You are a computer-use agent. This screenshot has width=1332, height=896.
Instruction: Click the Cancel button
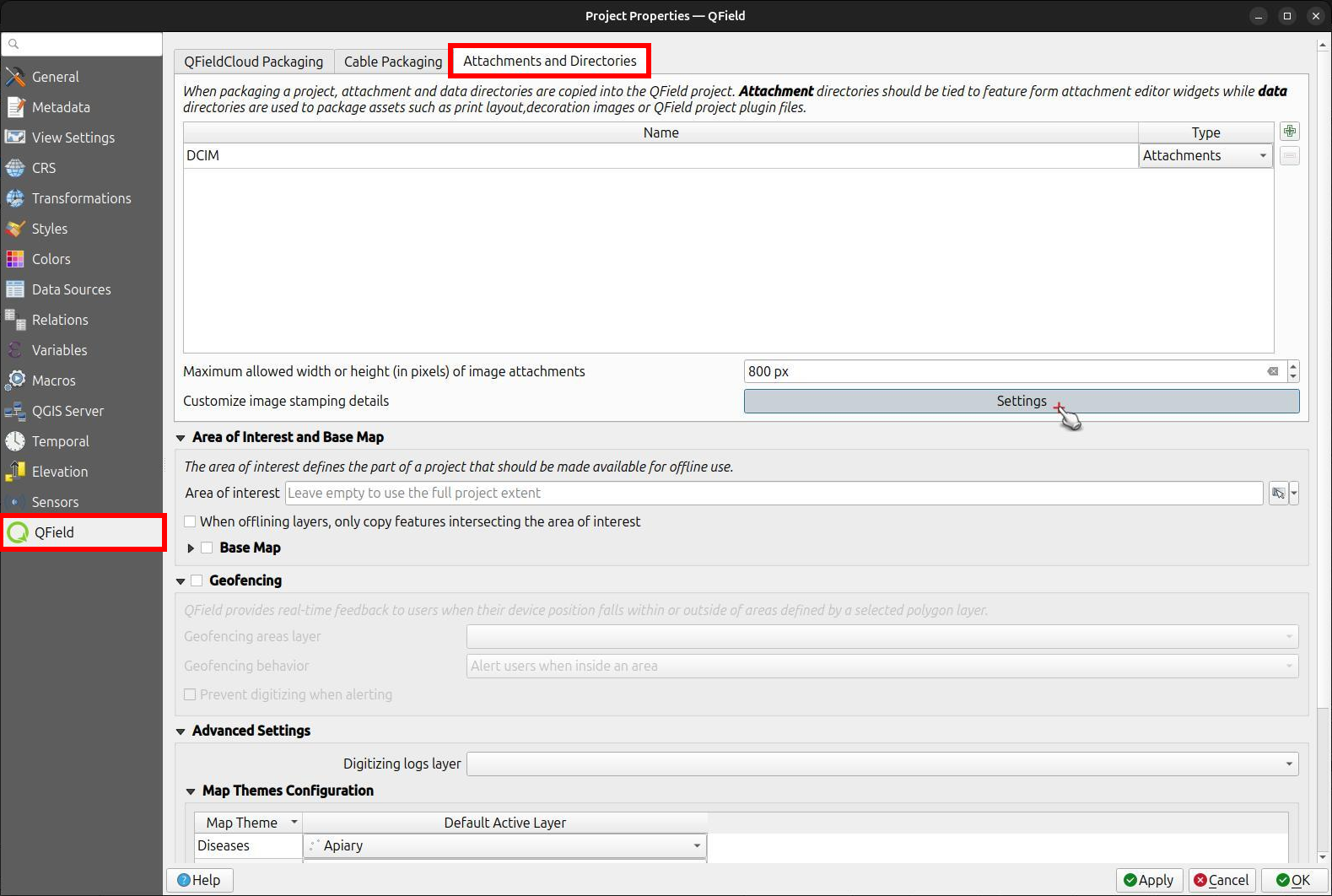pyautogui.click(x=1221, y=880)
